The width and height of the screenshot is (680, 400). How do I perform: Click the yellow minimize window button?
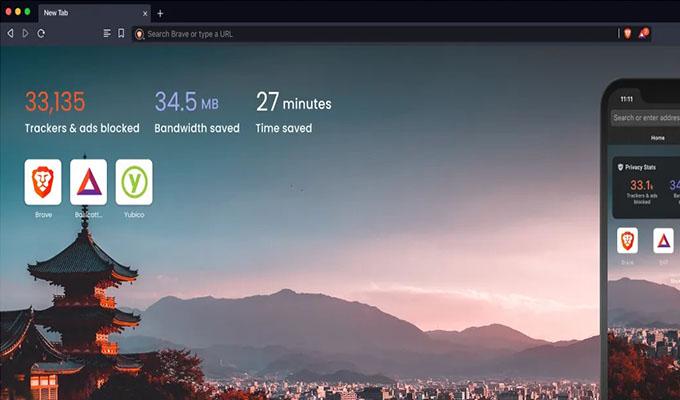coord(18,12)
